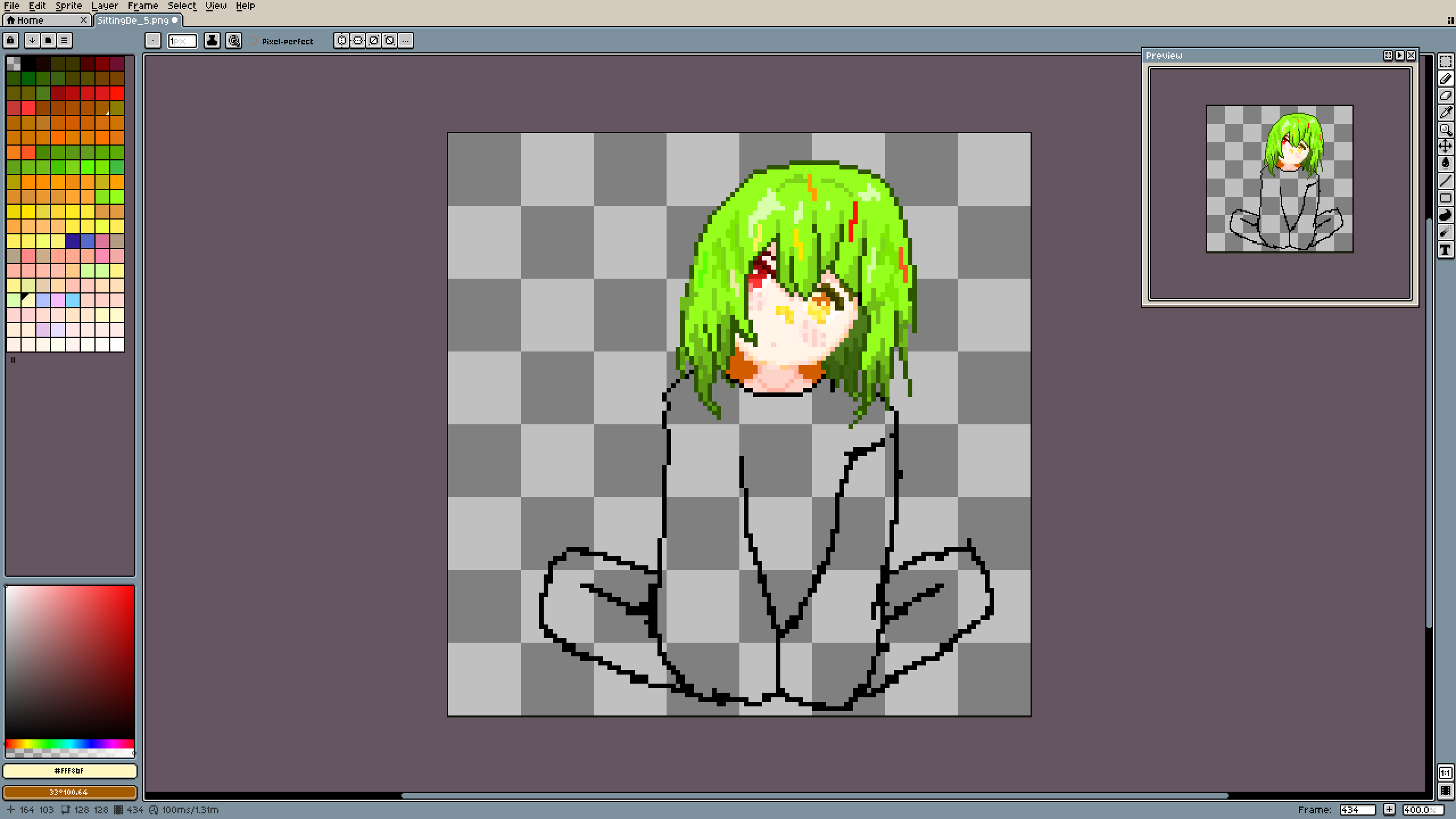1456x819 pixels.
Task: Open the Frame menu
Action: 143,6
